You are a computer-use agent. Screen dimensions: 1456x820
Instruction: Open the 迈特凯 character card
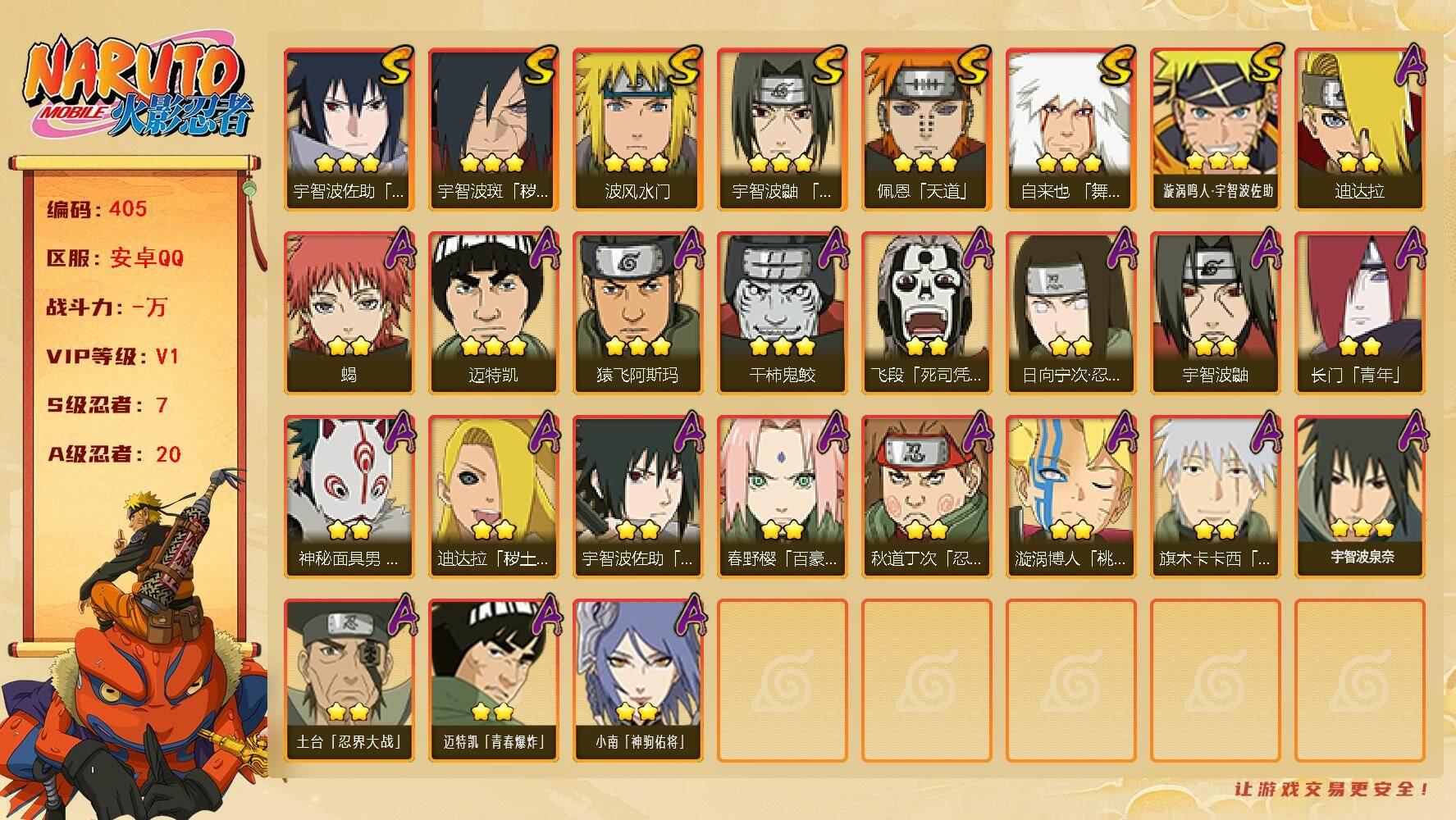tap(493, 313)
